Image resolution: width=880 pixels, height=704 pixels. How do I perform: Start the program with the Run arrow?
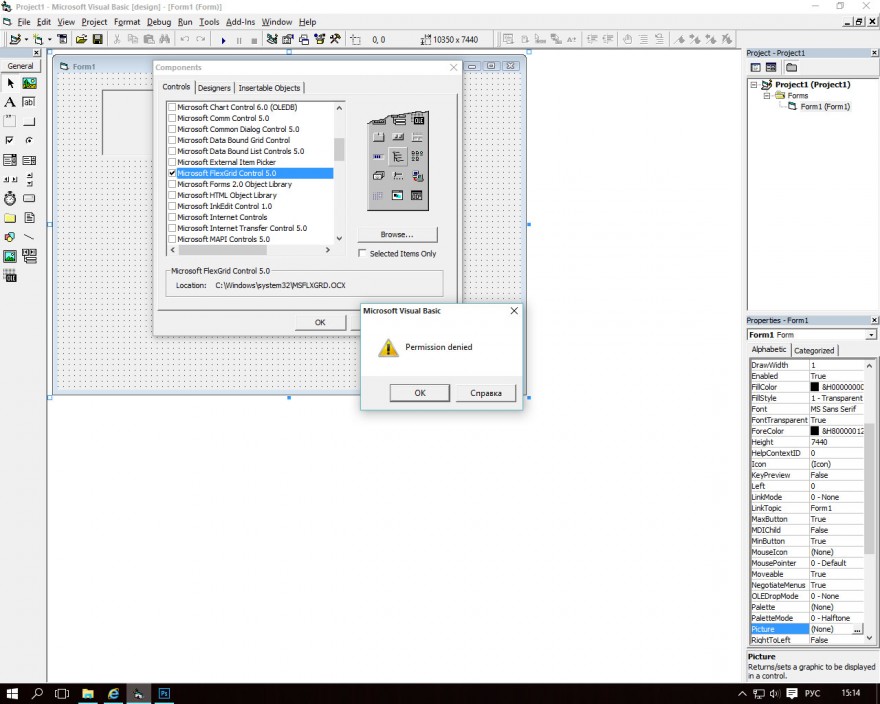223,40
